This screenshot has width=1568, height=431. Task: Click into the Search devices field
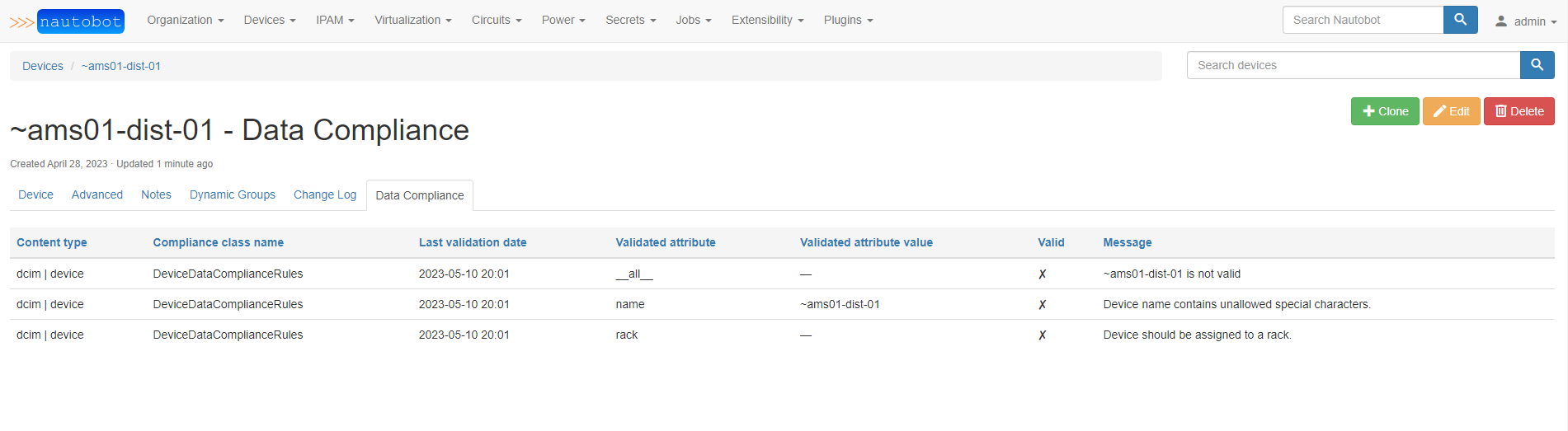[x=1352, y=65]
